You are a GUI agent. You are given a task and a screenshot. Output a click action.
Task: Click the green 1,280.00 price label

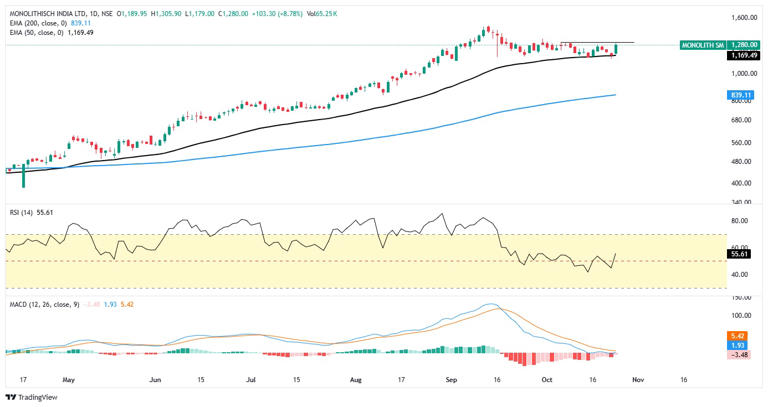744,45
